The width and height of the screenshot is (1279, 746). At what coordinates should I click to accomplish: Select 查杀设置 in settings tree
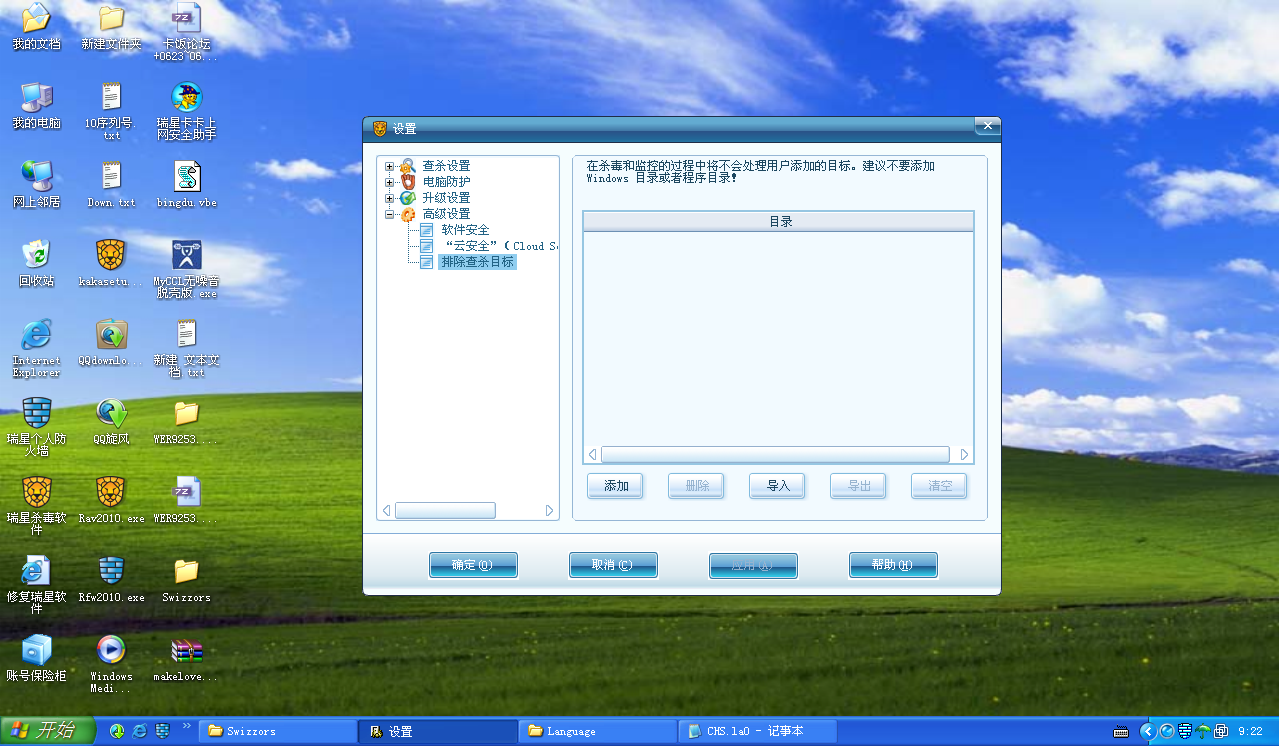tap(446, 166)
